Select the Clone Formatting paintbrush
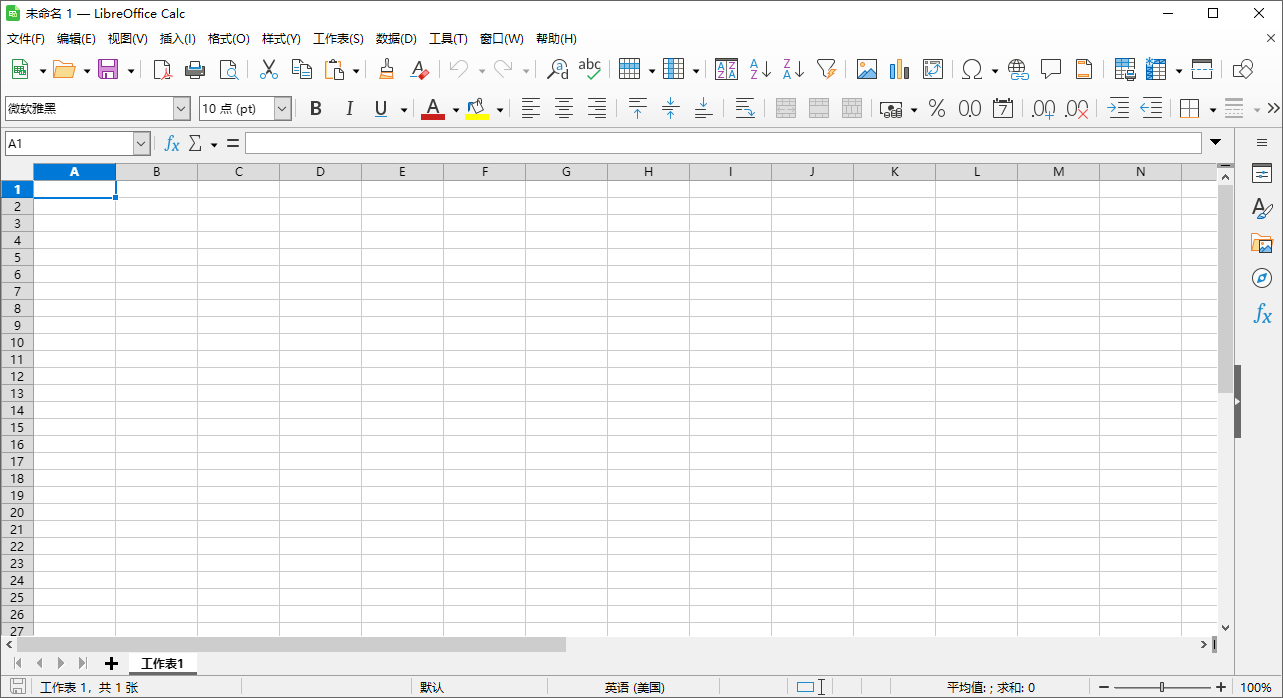This screenshot has width=1283, height=698. click(x=386, y=70)
